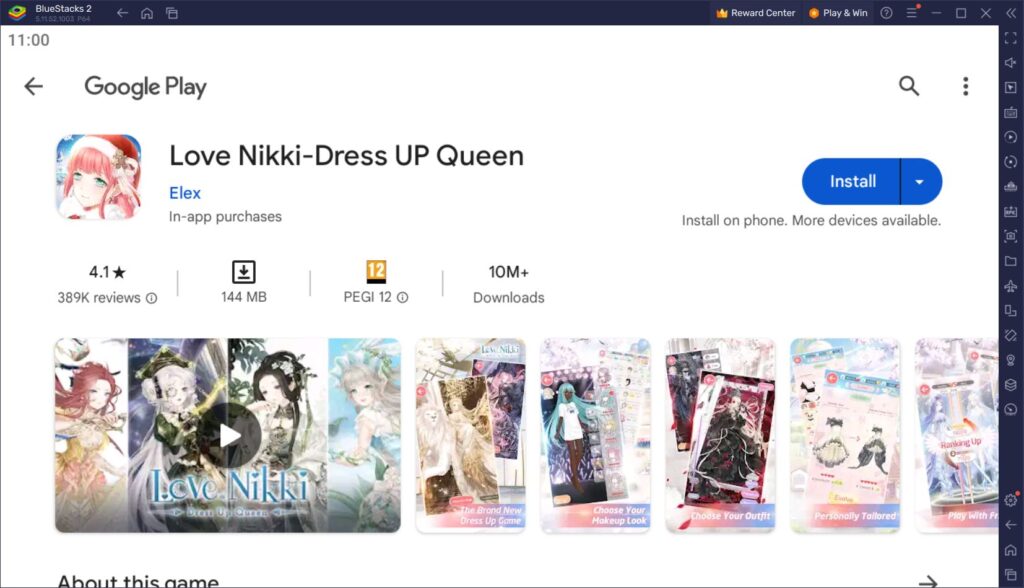Screen dimensions: 1024x588
Task: Play the Love Nikki trailer video
Action: click(x=227, y=435)
